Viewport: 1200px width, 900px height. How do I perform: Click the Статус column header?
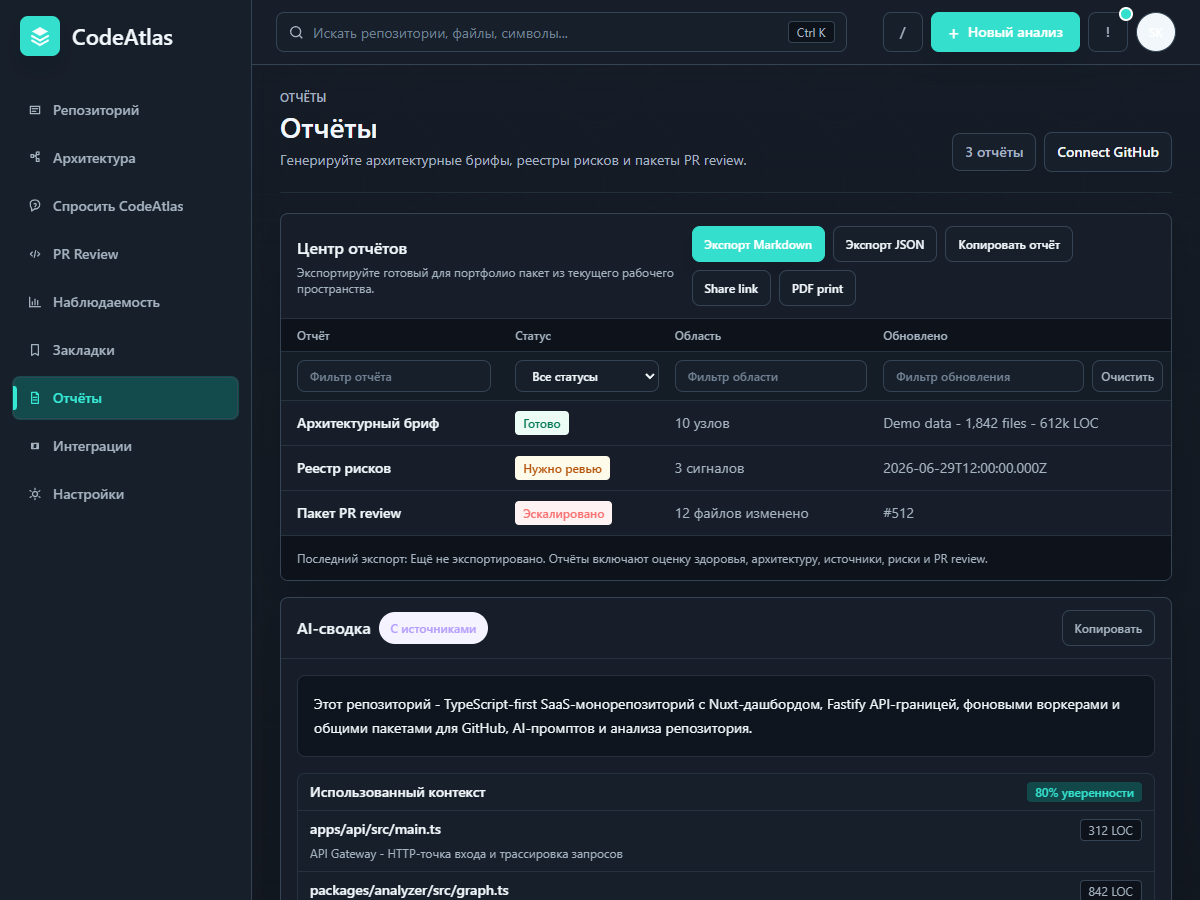533,336
